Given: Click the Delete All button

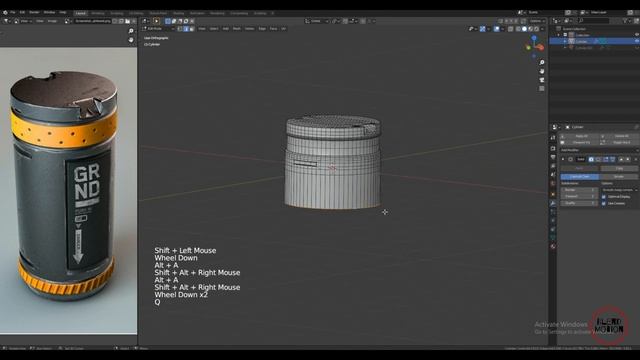Looking at the screenshot, I should (x=620, y=136).
